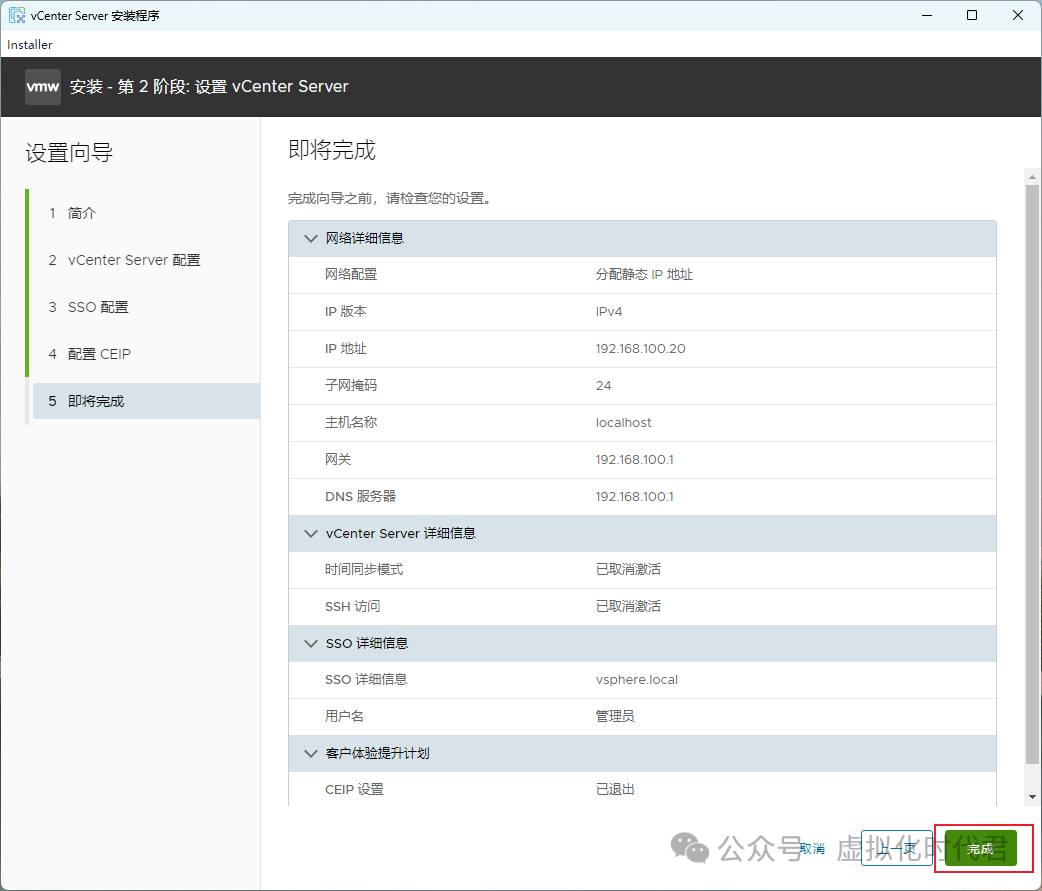
Task: Click the hostname value localhost
Action: [623, 423]
